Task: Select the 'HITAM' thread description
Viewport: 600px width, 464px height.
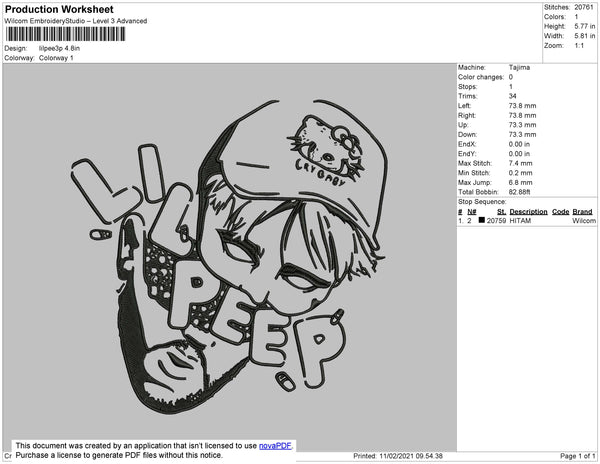Action: pyautogui.click(x=520, y=221)
